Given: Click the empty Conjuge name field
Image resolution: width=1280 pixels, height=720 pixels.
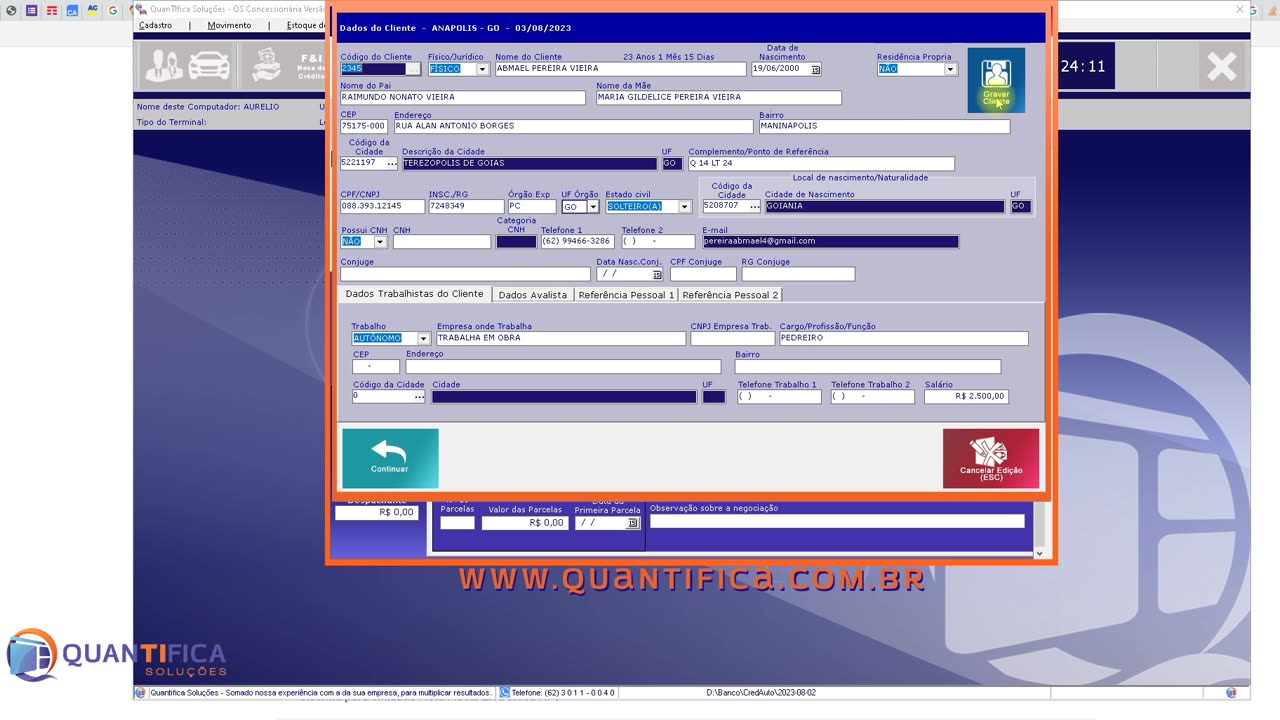Looking at the screenshot, I should [465, 274].
